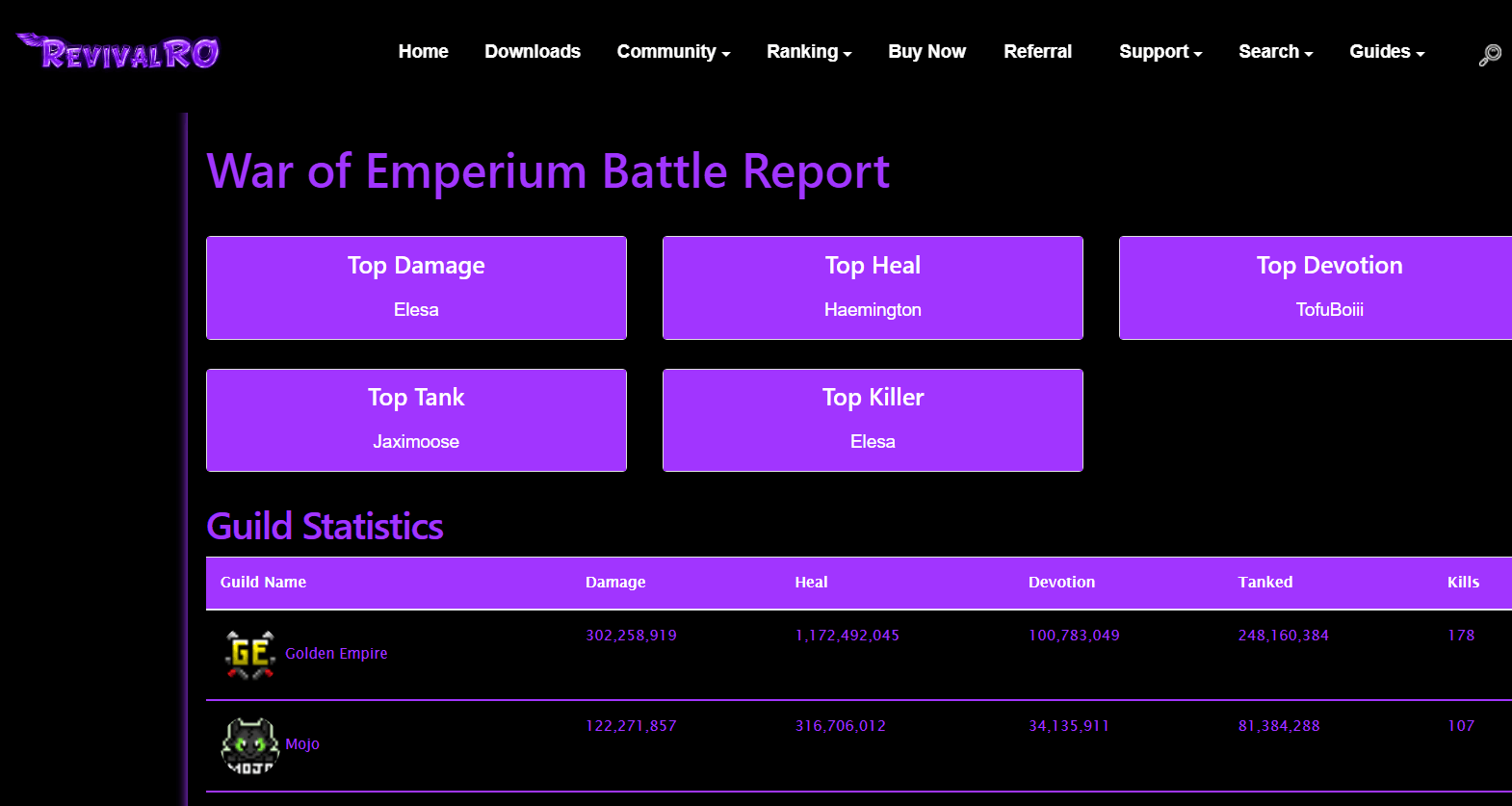Click the Top Devotion card
This screenshot has height=806, width=1512.
(x=1327, y=288)
